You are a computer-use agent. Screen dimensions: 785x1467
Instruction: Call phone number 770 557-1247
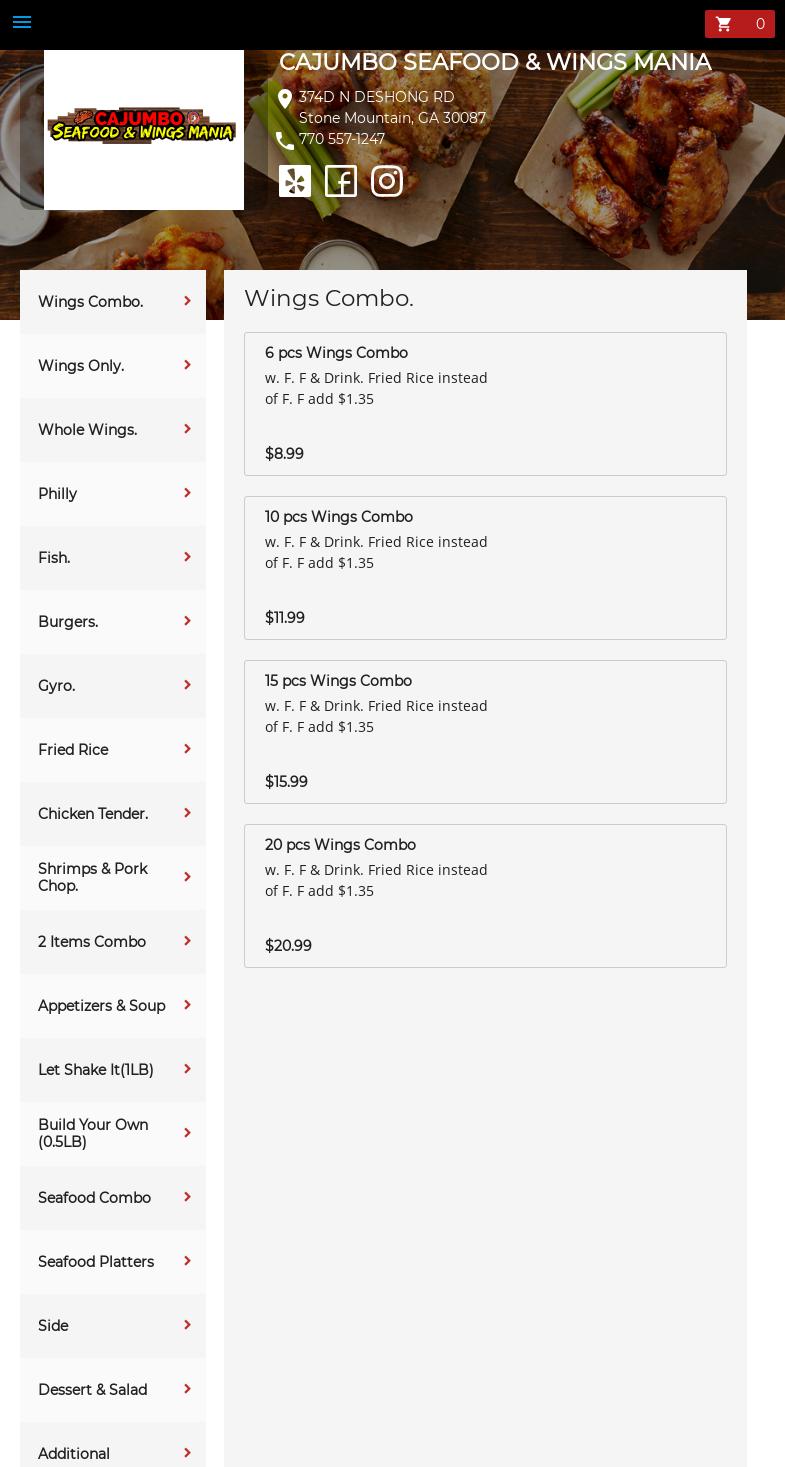[342, 139]
